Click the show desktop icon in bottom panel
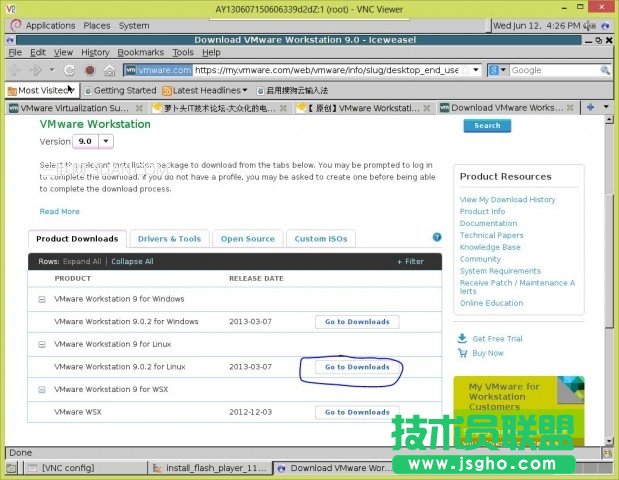This screenshot has height=480, width=619. (11, 468)
